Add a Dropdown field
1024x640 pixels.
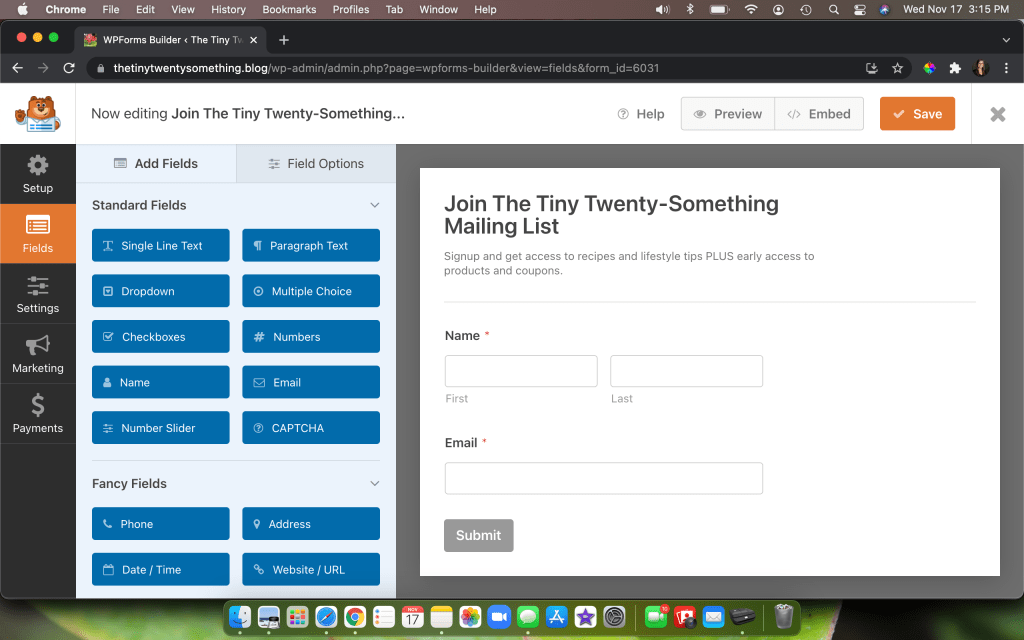pos(160,291)
